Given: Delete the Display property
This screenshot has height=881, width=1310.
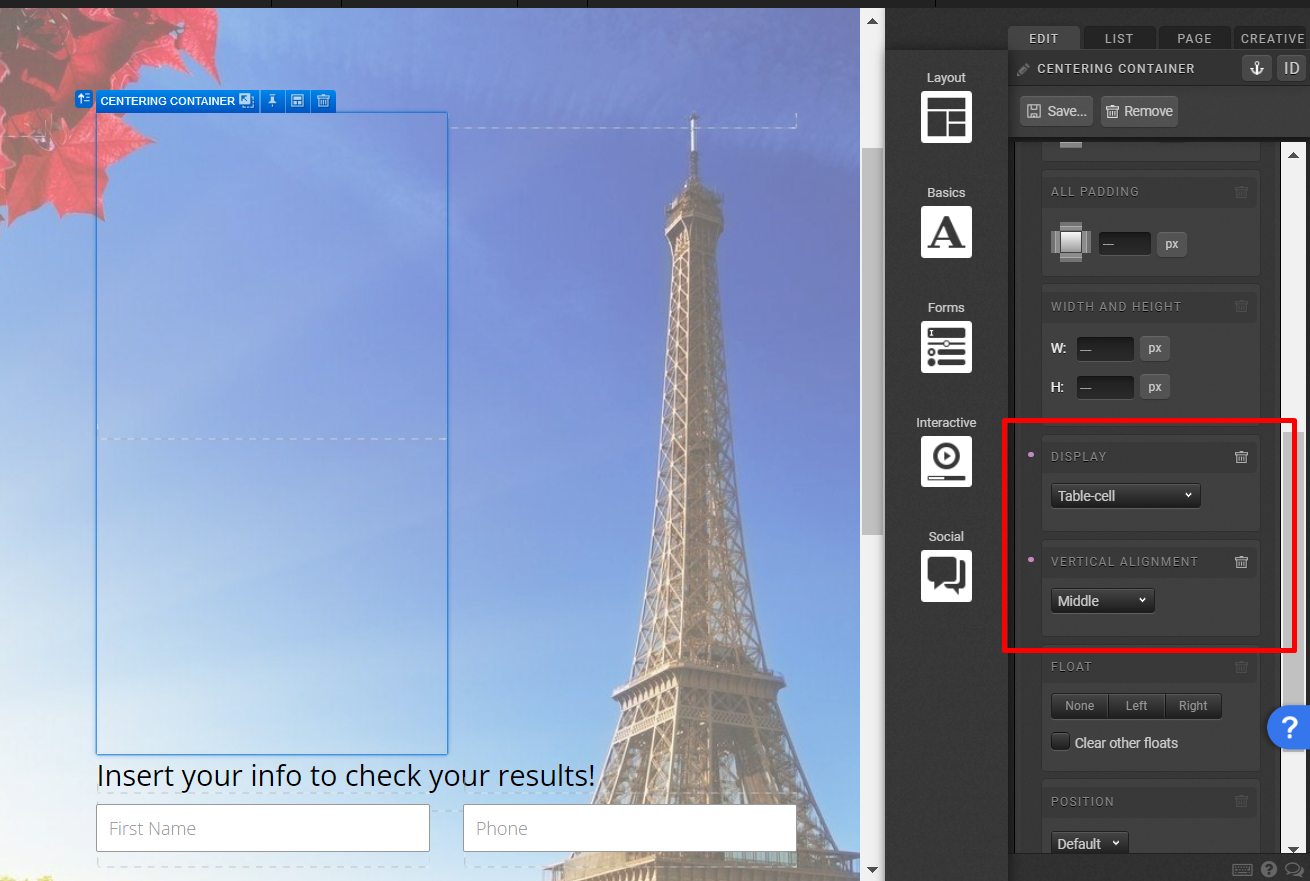Looking at the screenshot, I should pos(1241,457).
